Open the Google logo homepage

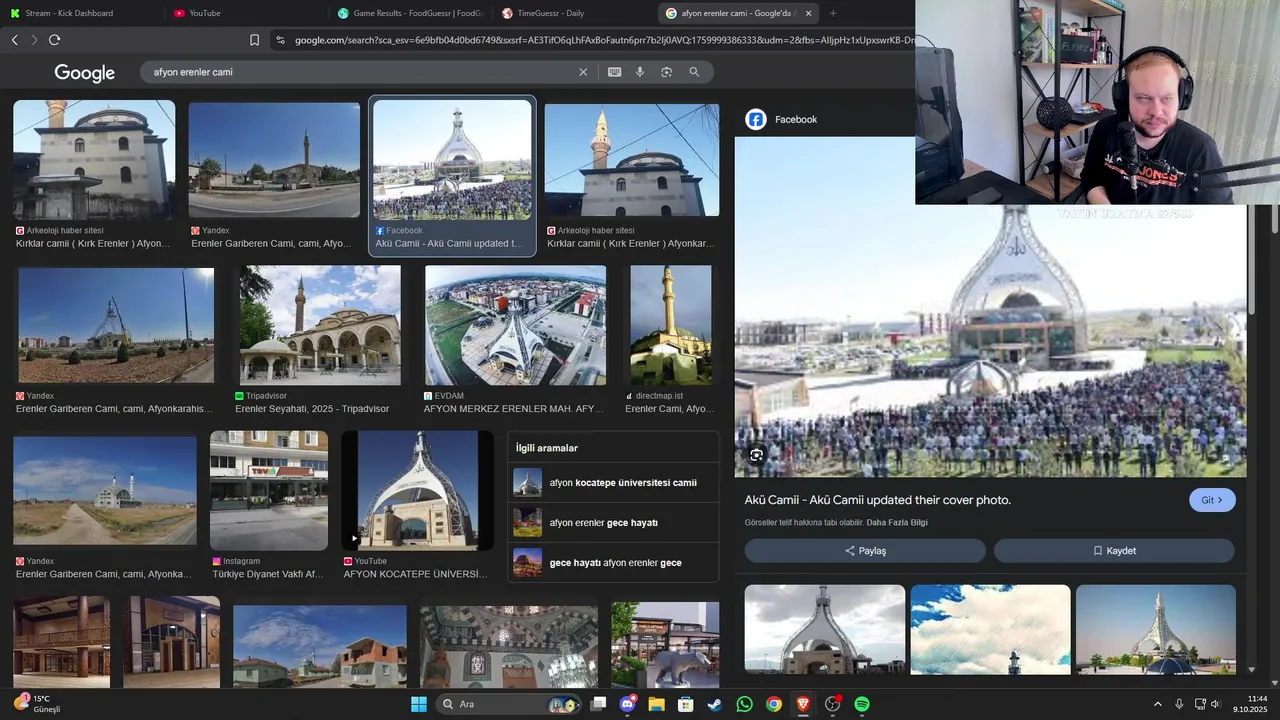[x=85, y=73]
